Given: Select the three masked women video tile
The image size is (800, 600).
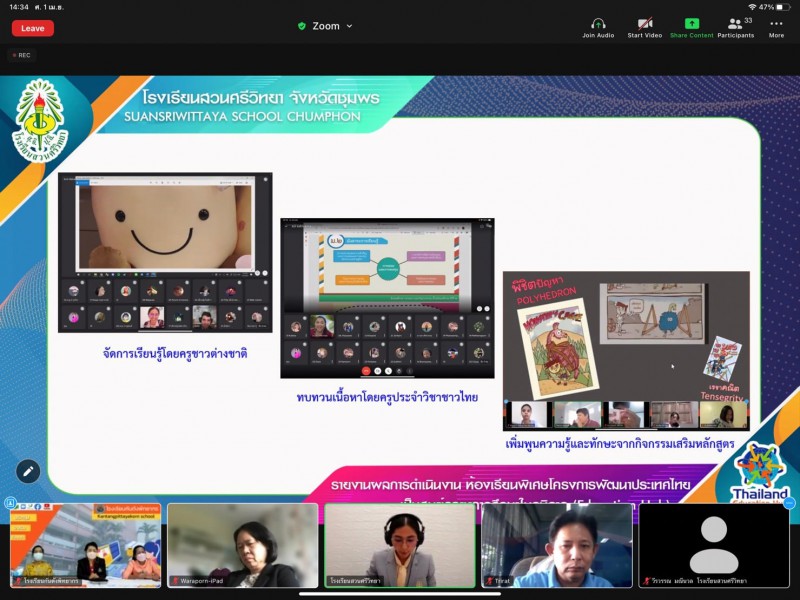Looking at the screenshot, I should pyautogui.click(x=85, y=545).
